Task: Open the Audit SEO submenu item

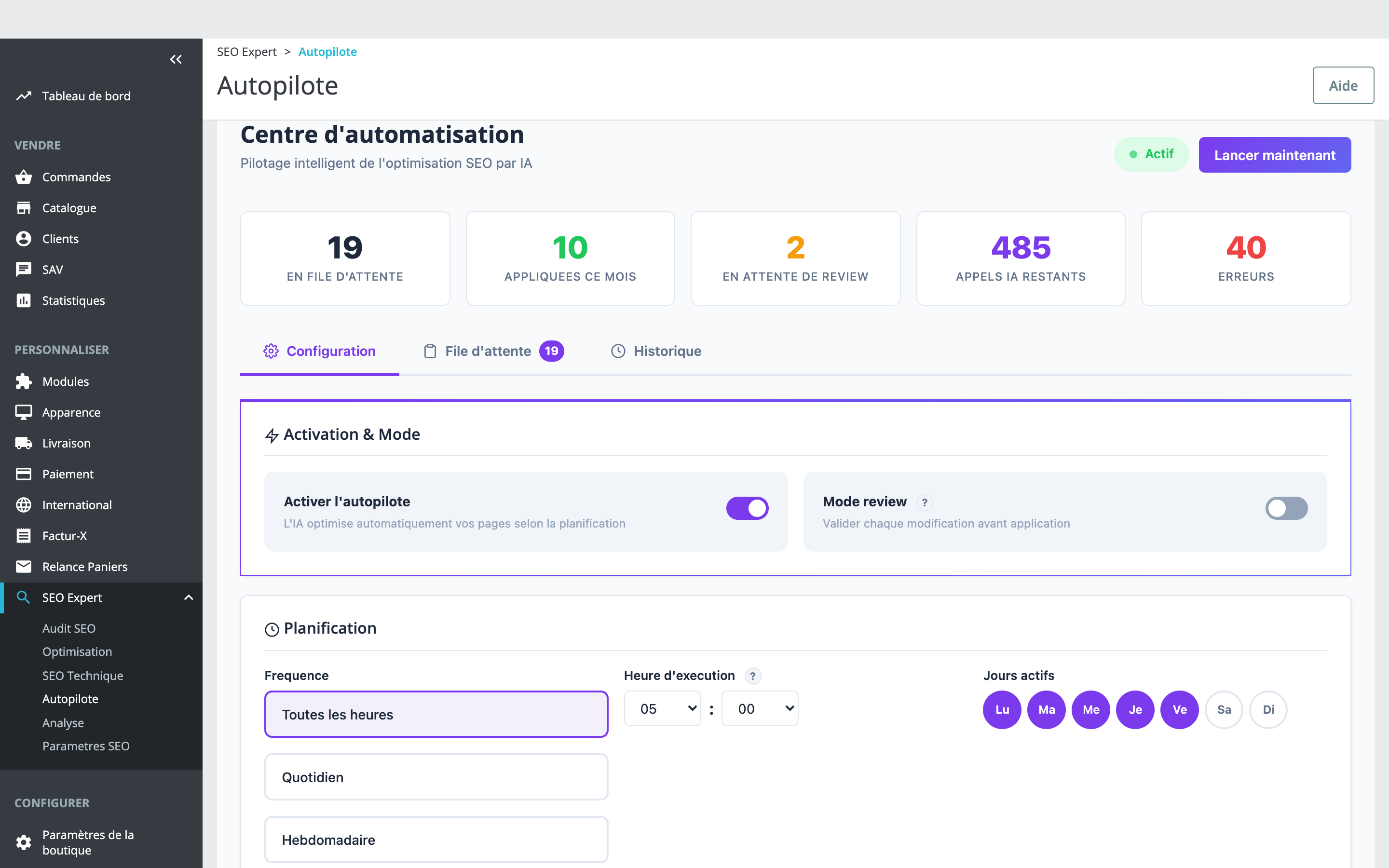Action: (69, 628)
